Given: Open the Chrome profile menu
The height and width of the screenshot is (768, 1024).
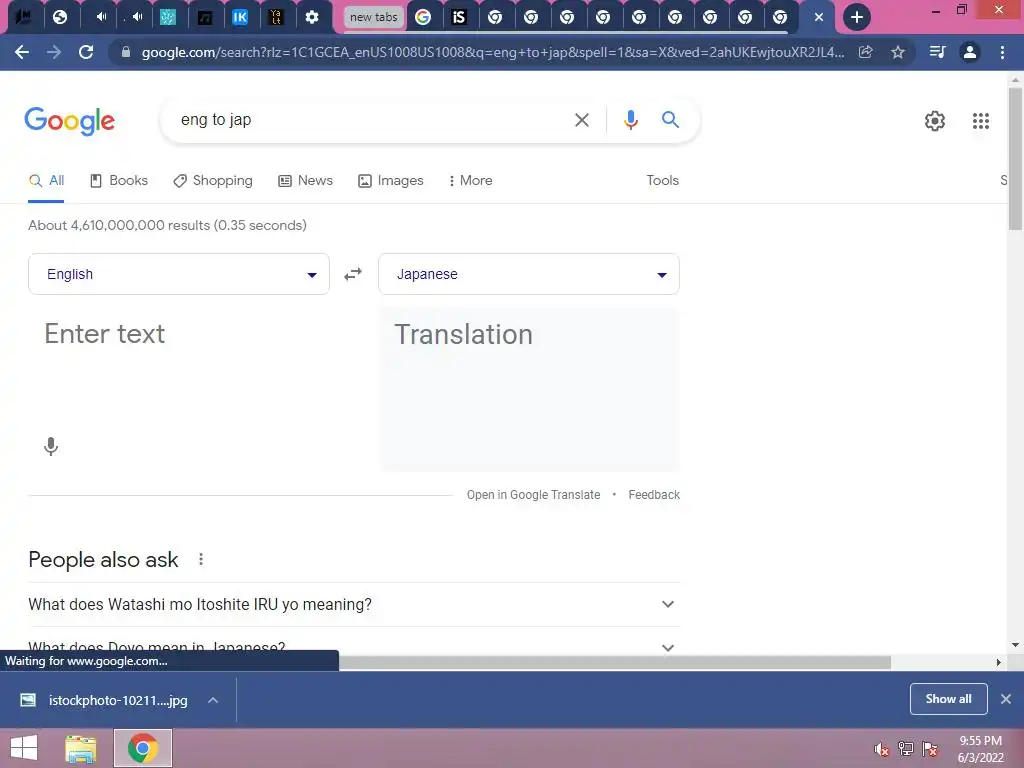Looking at the screenshot, I should (970, 52).
